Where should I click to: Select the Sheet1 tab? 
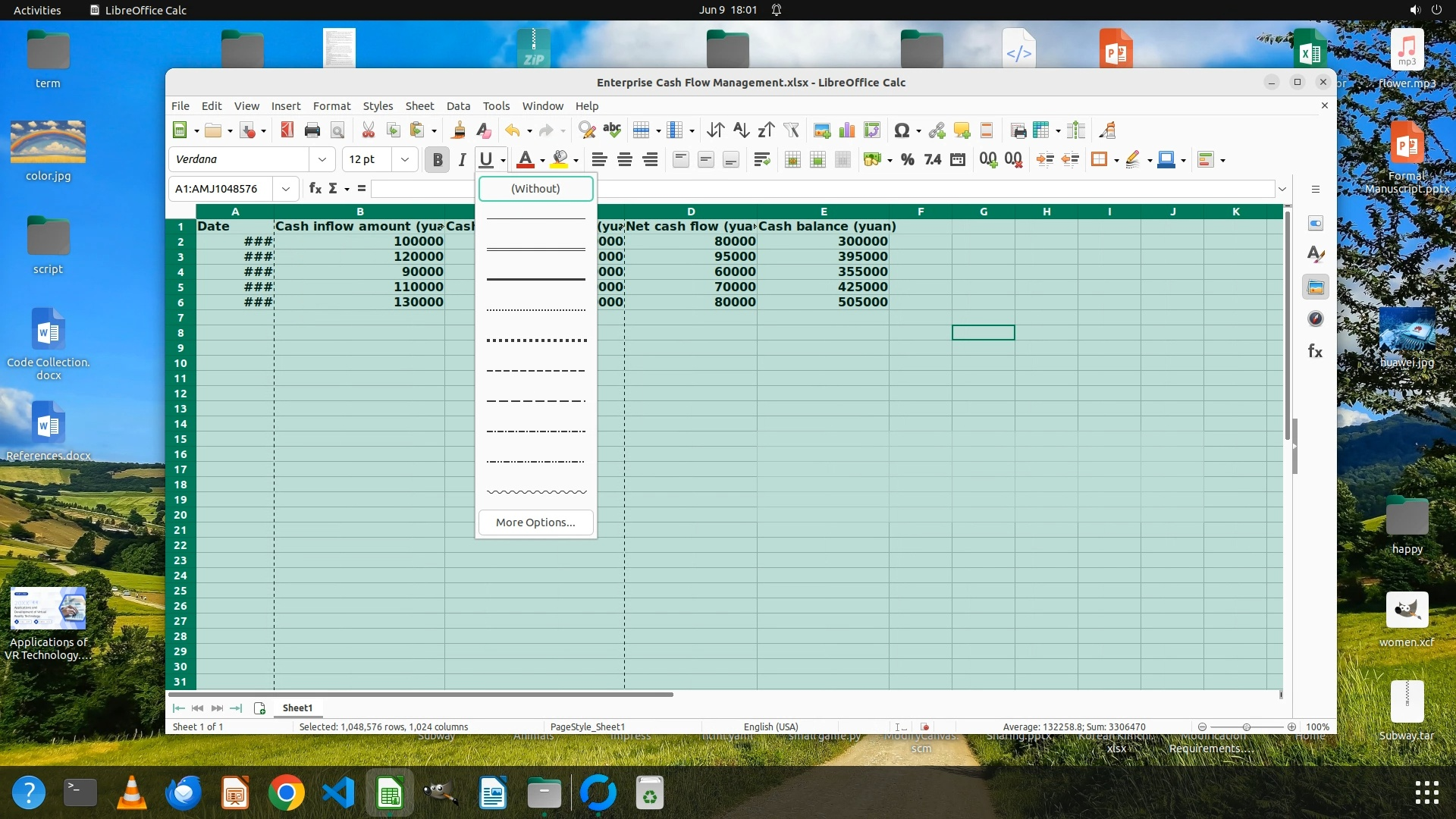click(297, 708)
